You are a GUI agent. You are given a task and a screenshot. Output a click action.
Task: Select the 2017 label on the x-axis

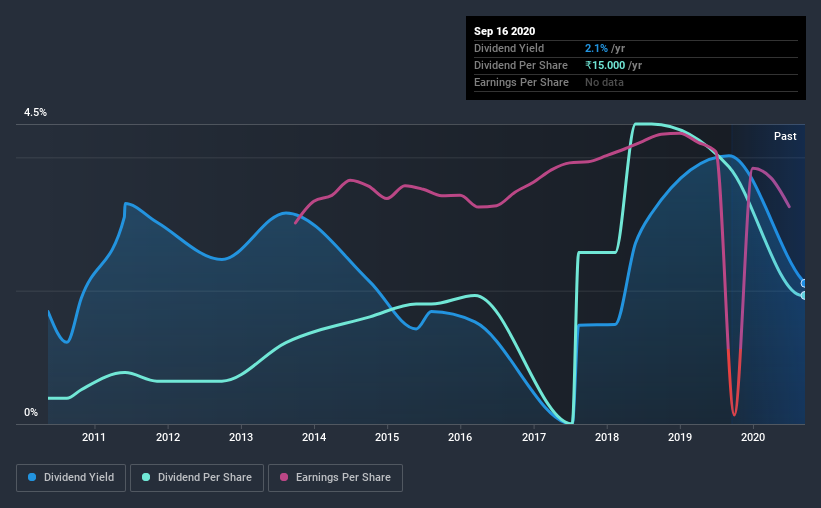(534, 437)
